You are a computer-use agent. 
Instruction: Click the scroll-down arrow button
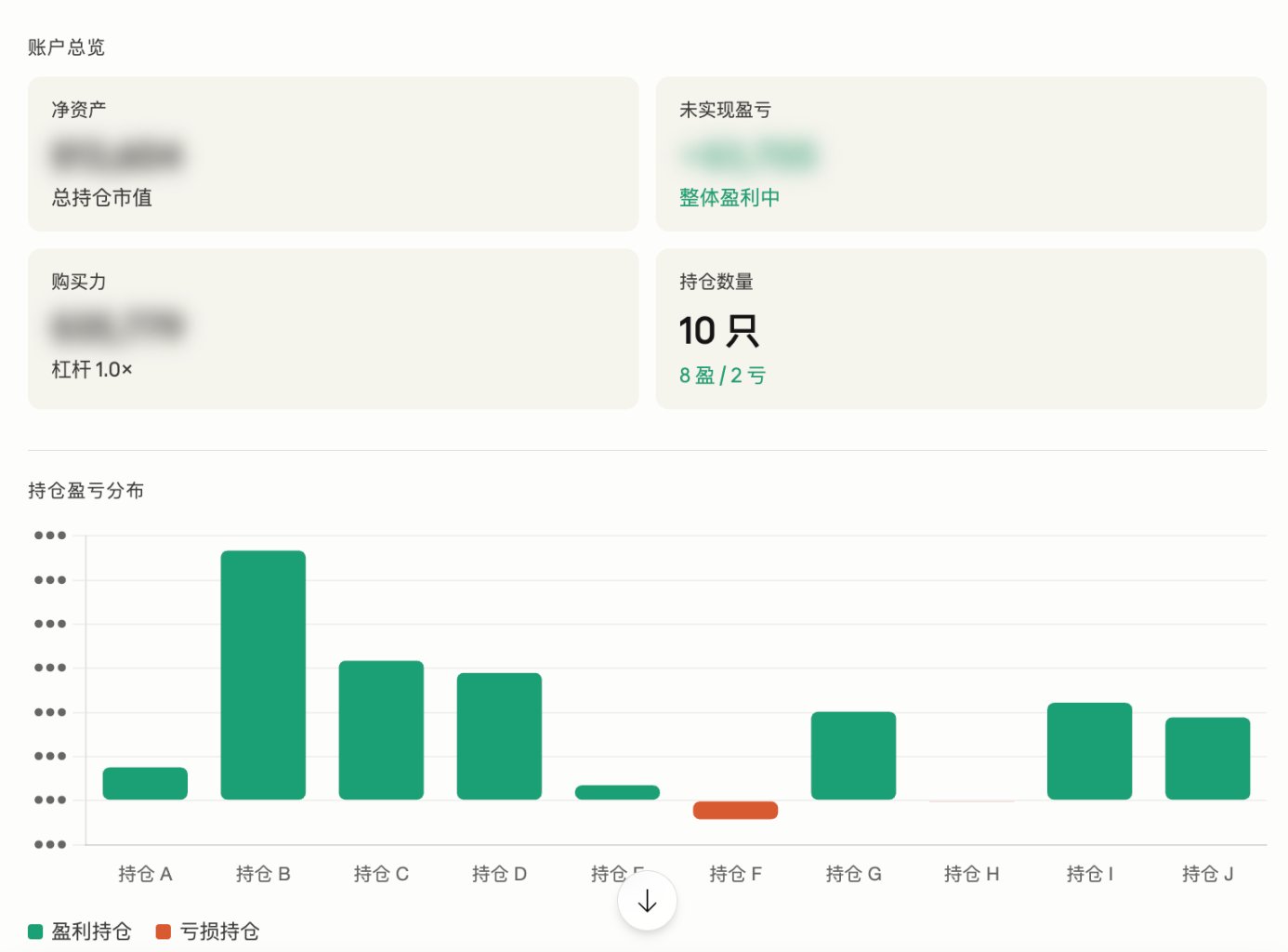point(647,901)
